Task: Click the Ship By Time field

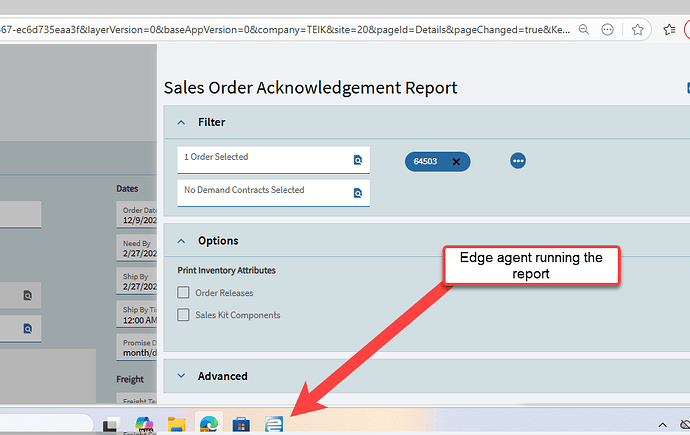Action: [136, 314]
